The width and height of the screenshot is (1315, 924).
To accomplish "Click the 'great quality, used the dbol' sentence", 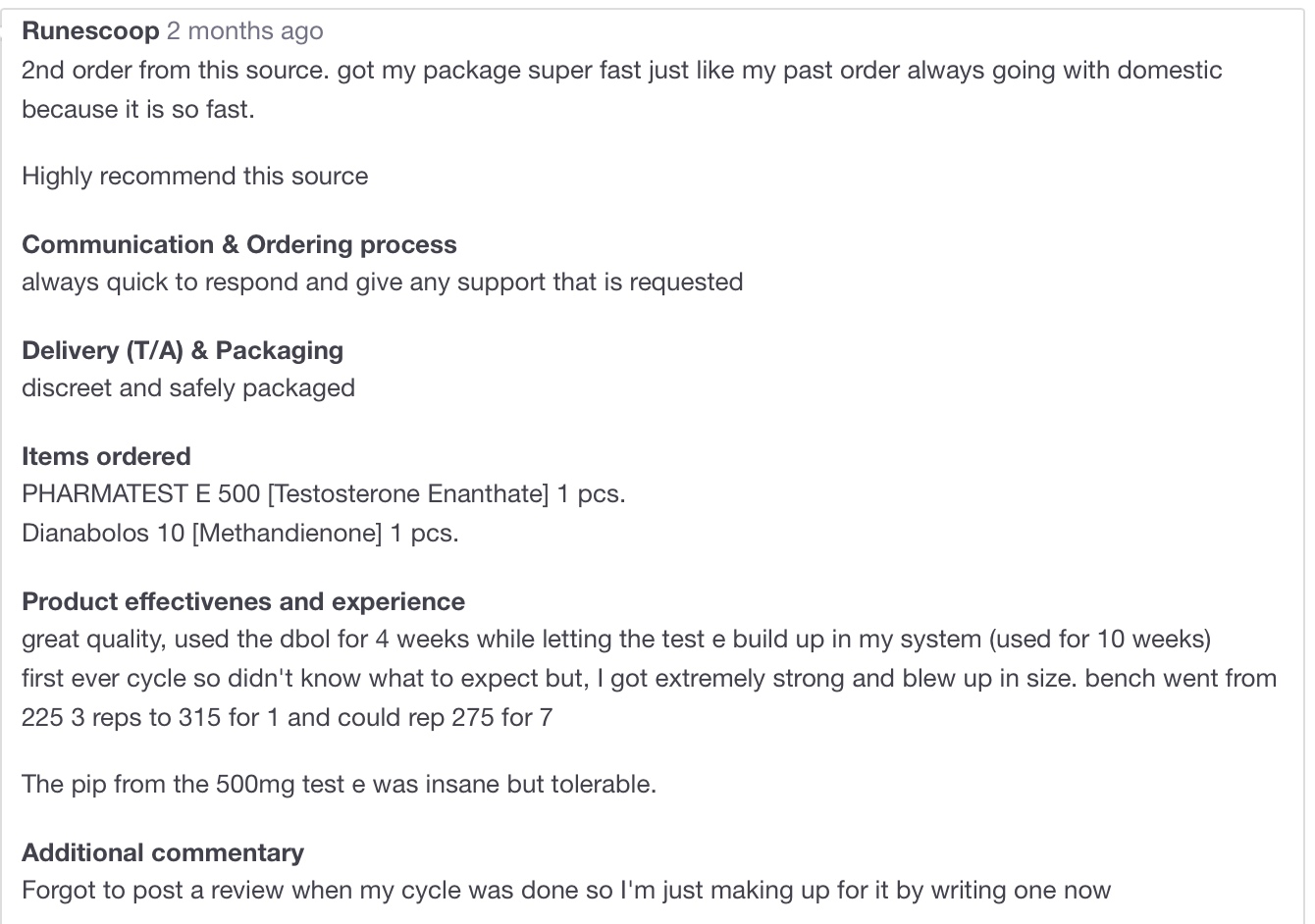I will (x=616, y=640).
